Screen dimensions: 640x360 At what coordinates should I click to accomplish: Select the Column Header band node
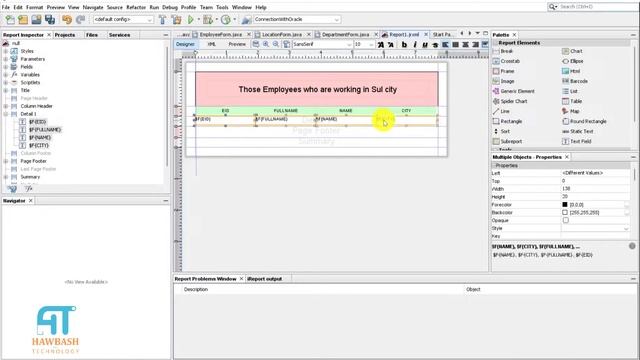click(x=36, y=106)
